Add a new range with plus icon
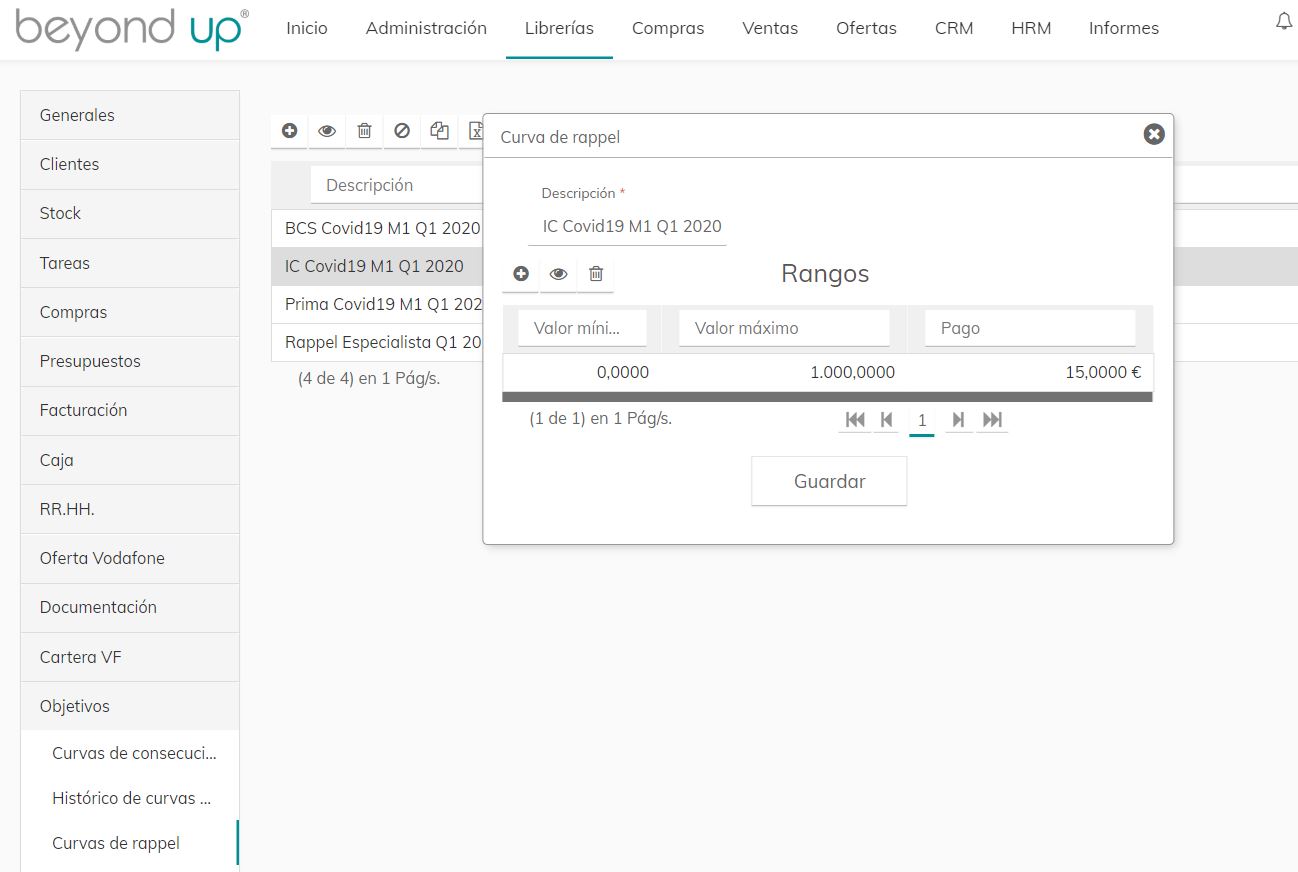 pyautogui.click(x=520, y=273)
